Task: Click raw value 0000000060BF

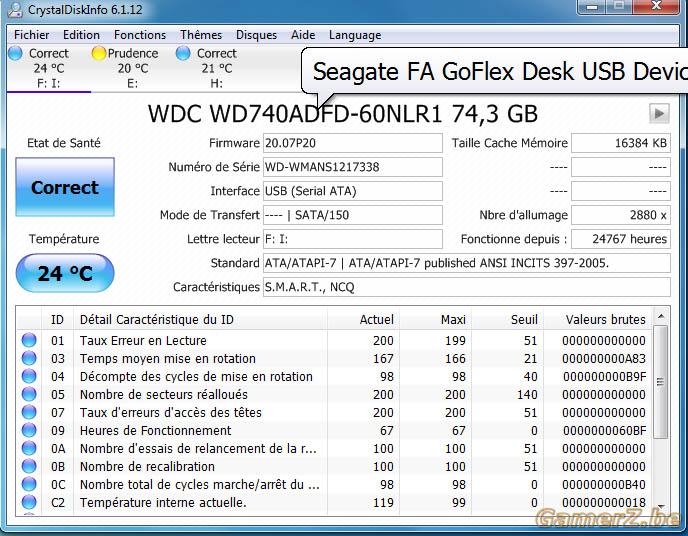Action: pyautogui.click(x=604, y=430)
